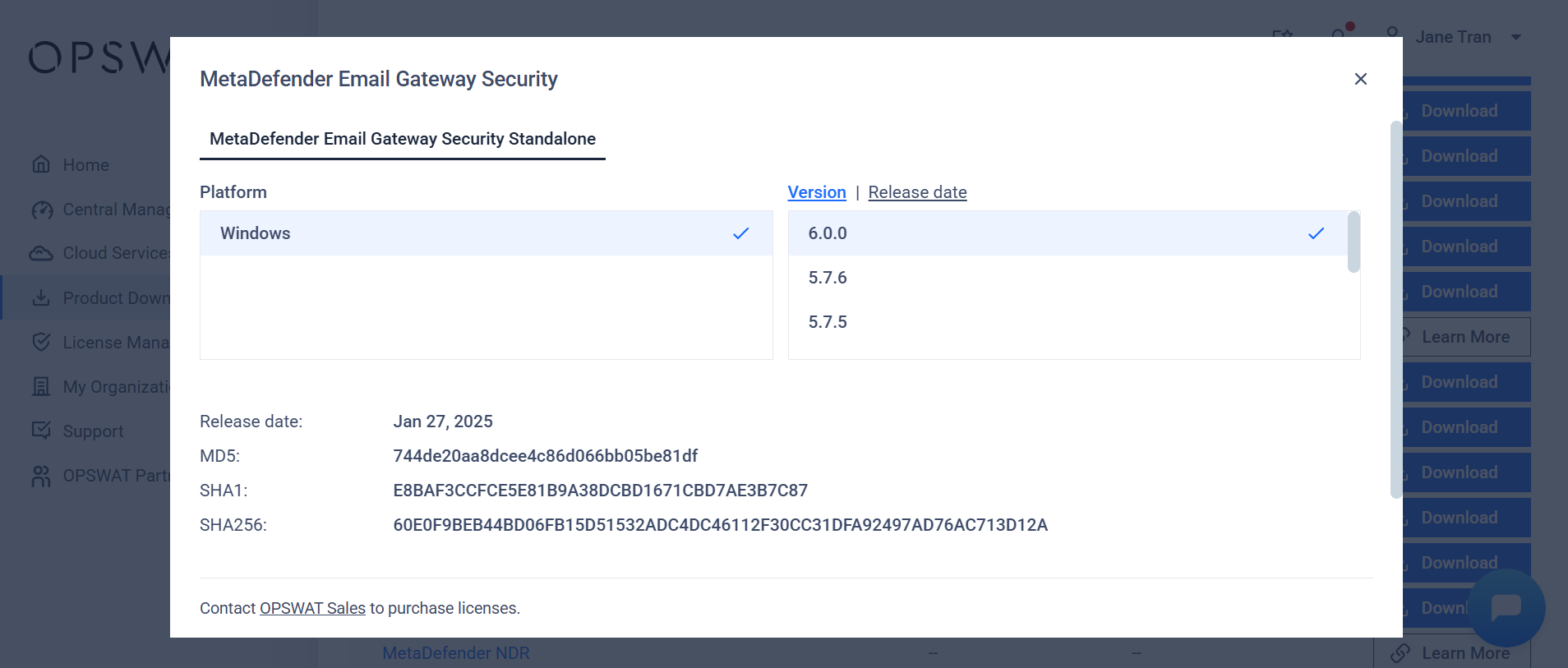Sort the list by Version link
The width and height of the screenshot is (1568, 668).
817,192
